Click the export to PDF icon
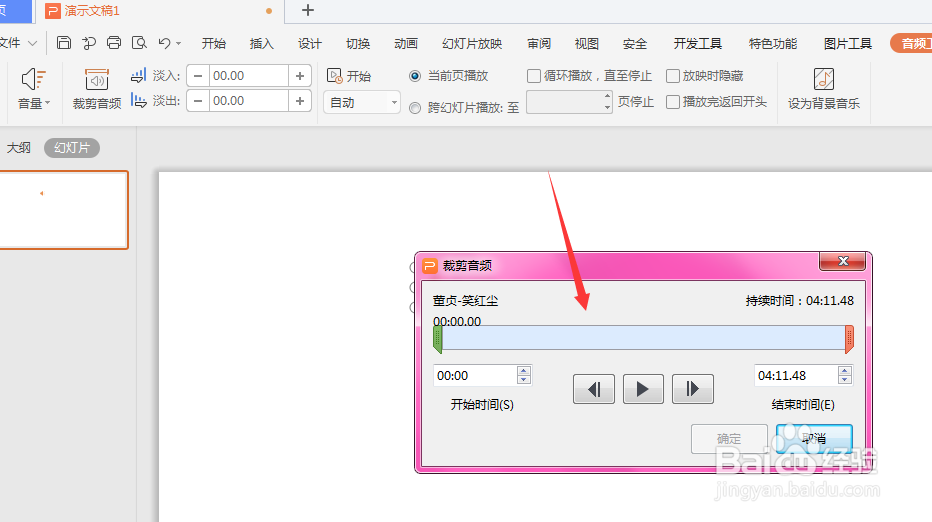The height and width of the screenshot is (522, 932). coord(89,43)
